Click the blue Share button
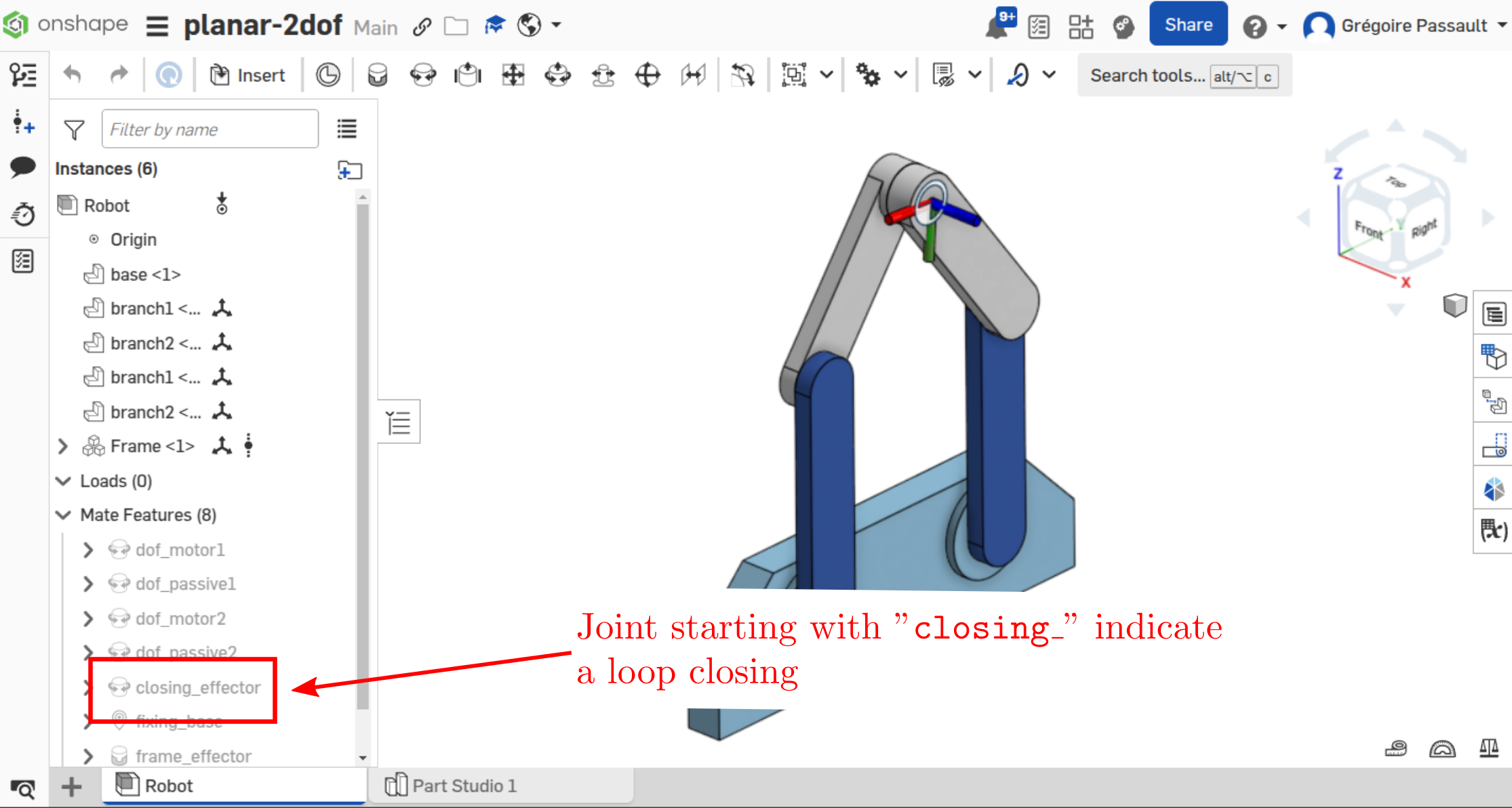The width and height of the screenshot is (1512, 808). 1188,25
